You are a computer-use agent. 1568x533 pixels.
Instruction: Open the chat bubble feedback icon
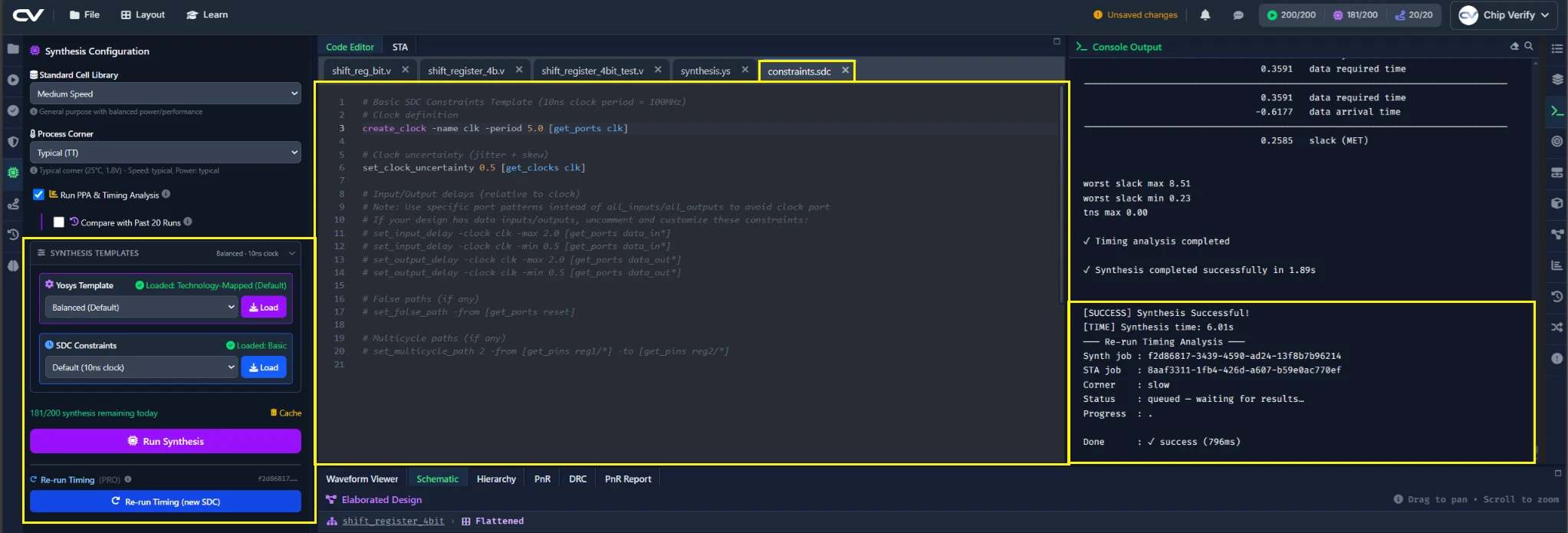coord(1238,15)
